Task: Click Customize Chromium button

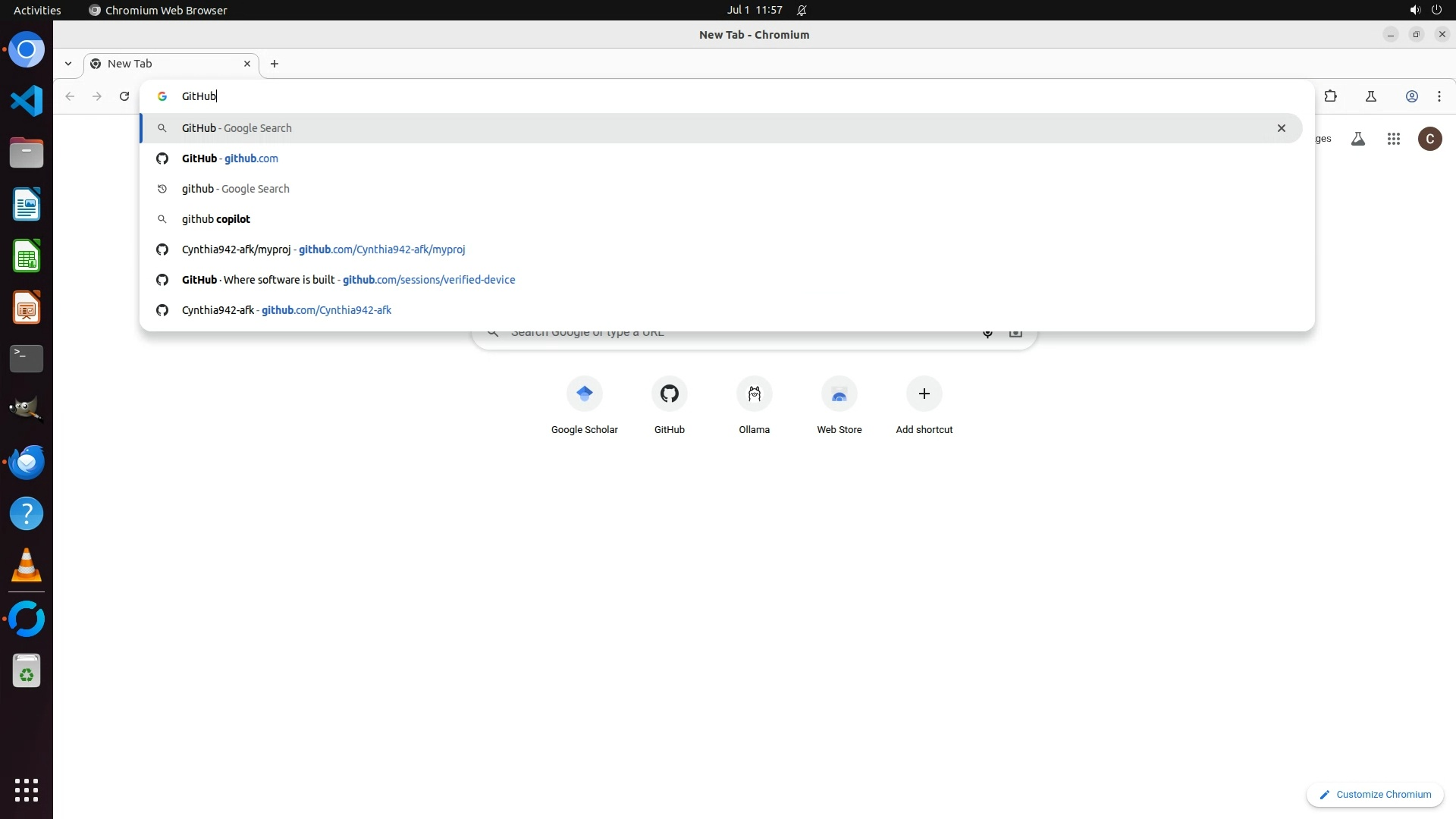Action: click(1374, 794)
